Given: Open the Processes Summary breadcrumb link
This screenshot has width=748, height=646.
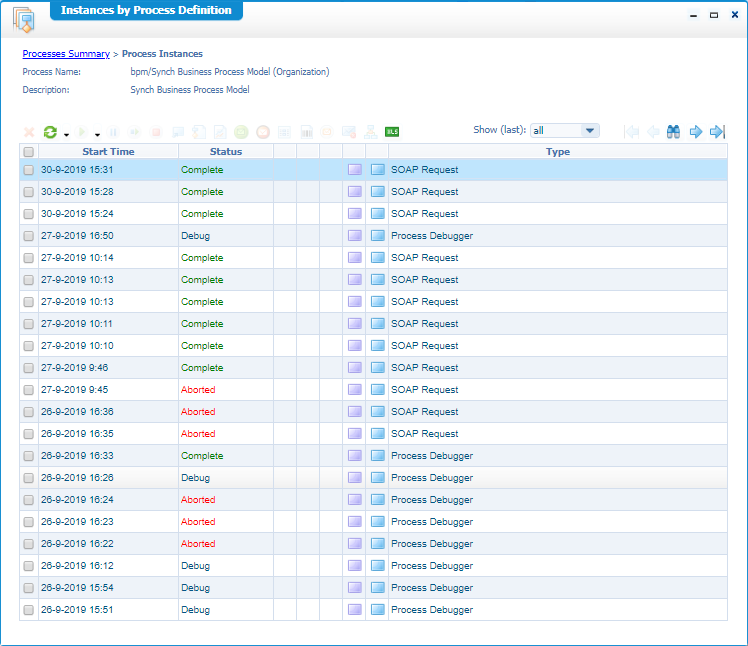Looking at the screenshot, I should (66, 53).
